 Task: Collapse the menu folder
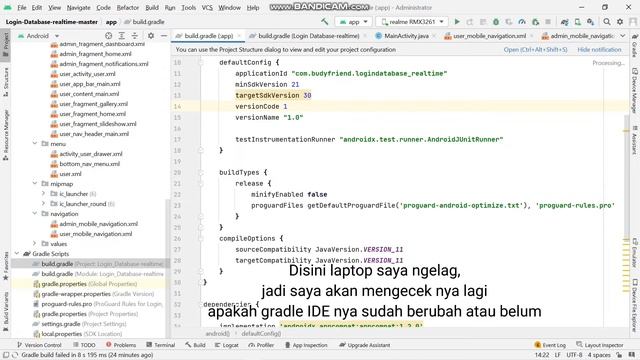tap(35, 144)
